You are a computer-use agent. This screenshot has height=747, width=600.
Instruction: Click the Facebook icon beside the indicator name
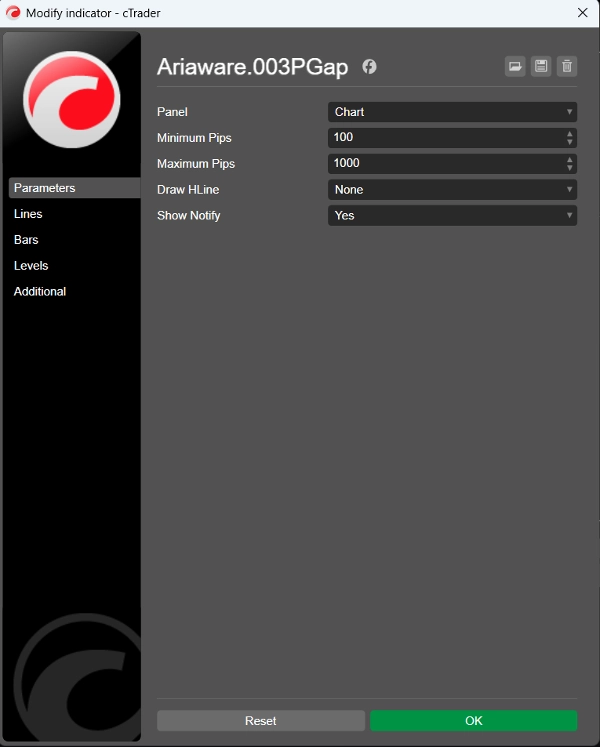369,67
